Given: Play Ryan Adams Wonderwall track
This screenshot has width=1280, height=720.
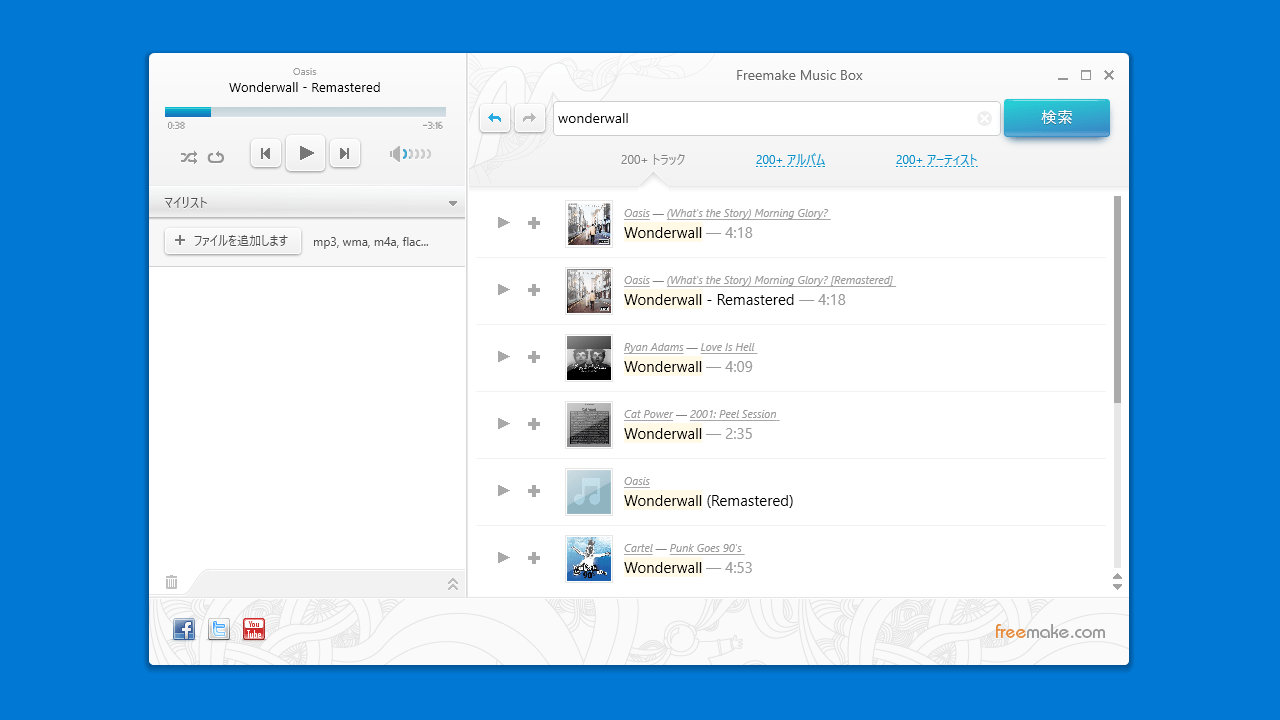Looking at the screenshot, I should click(504, 356).
